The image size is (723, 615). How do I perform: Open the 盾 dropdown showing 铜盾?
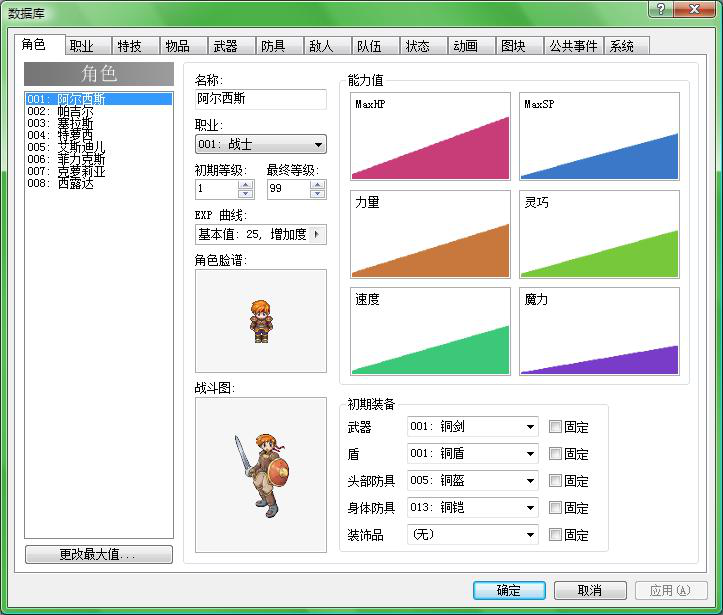pyautogui.click(x=473, y=454)
